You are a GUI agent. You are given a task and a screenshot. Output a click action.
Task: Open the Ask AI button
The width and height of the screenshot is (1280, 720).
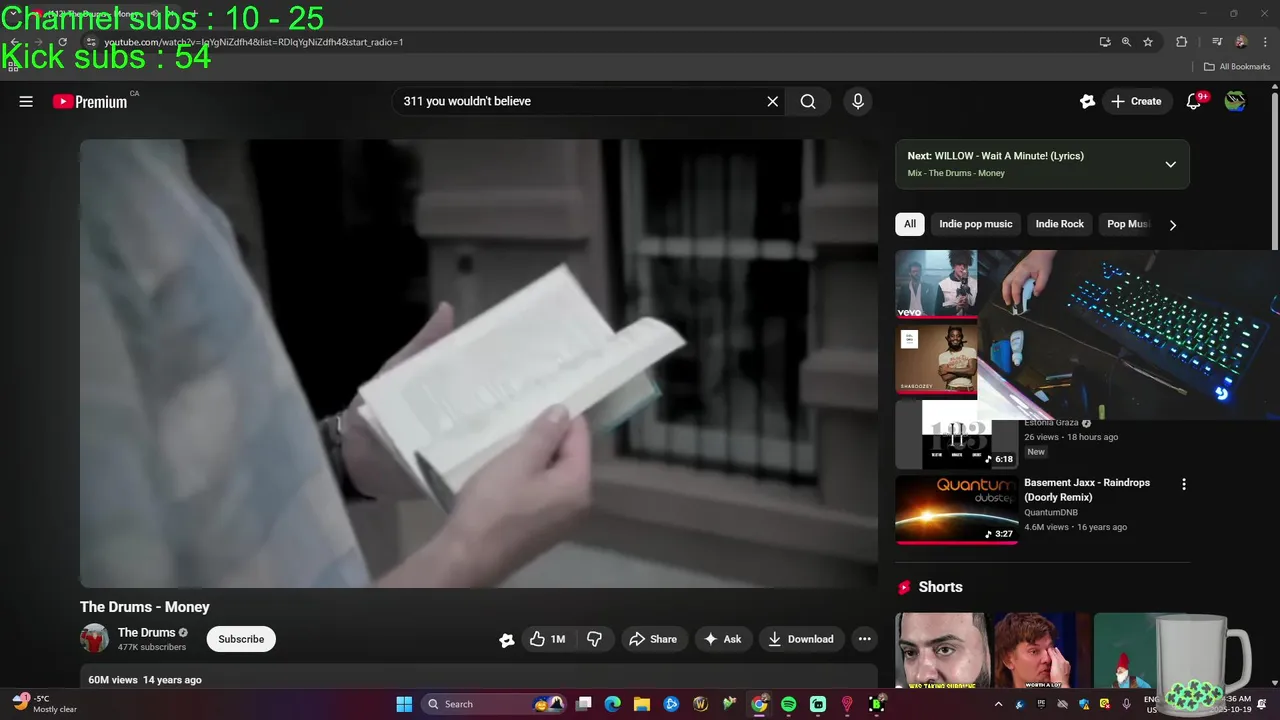coord(722,639)
